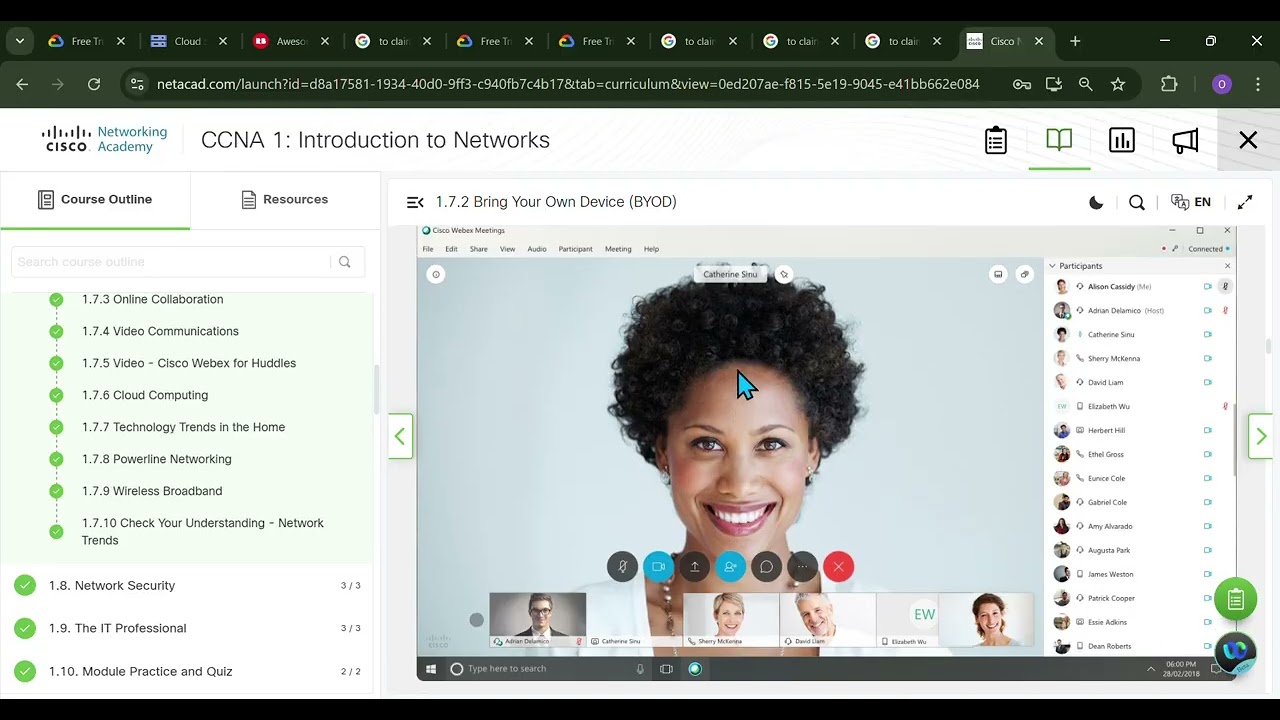Open the Chrome profile avatar
Screen dimensions: 1280x720
pos(1222,85)
